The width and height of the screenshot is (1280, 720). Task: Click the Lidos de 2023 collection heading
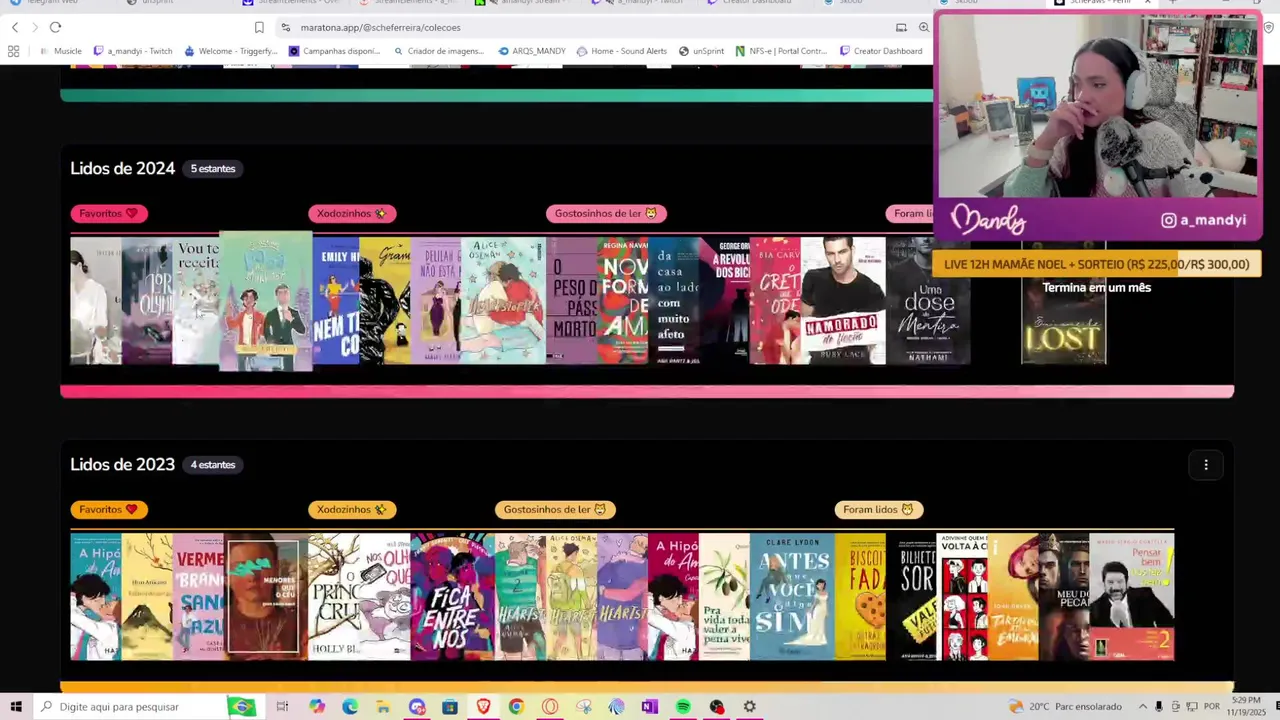pyautogui.click(x=122, y=464)
